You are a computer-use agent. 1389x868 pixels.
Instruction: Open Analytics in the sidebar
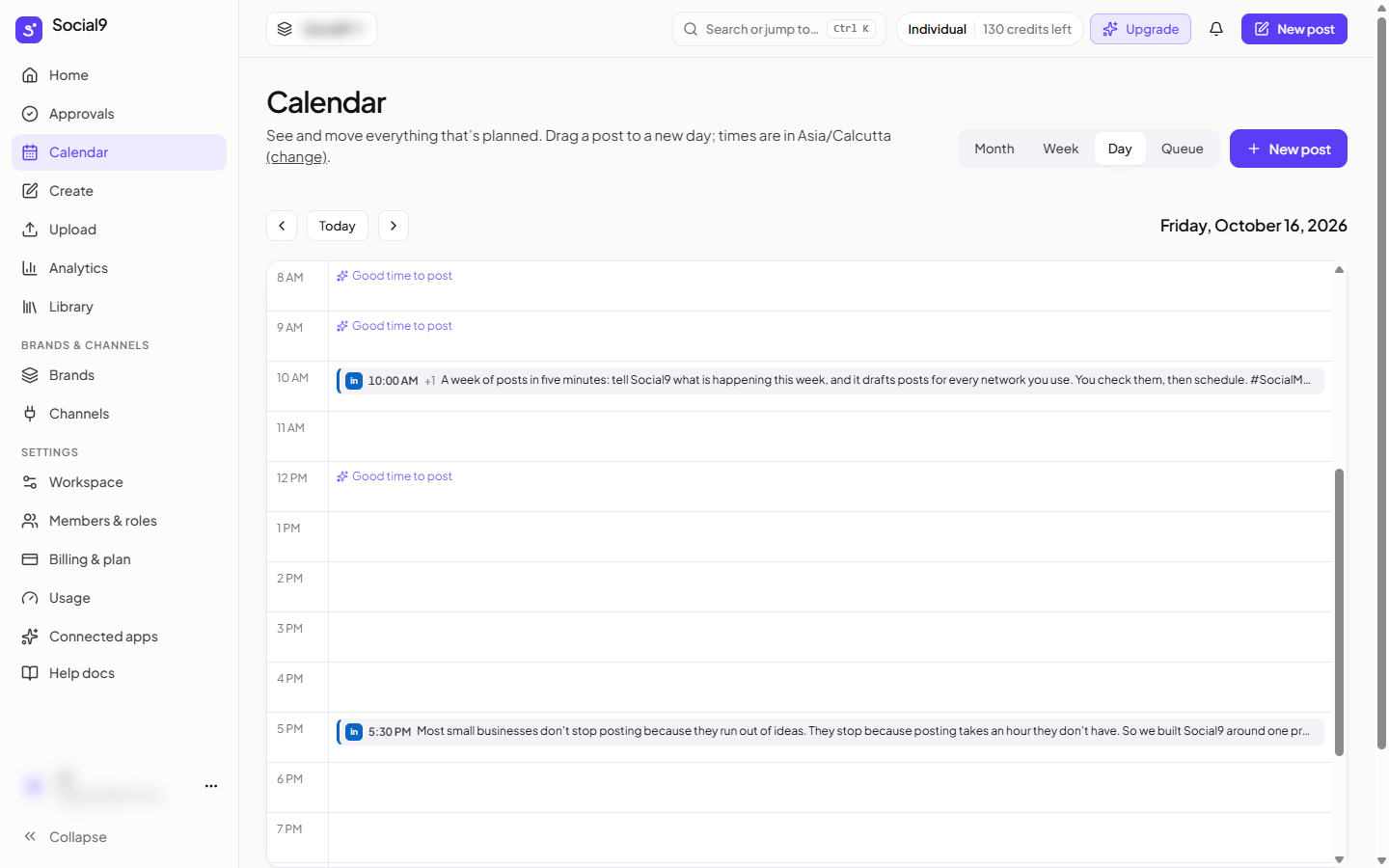click(119, 268)
